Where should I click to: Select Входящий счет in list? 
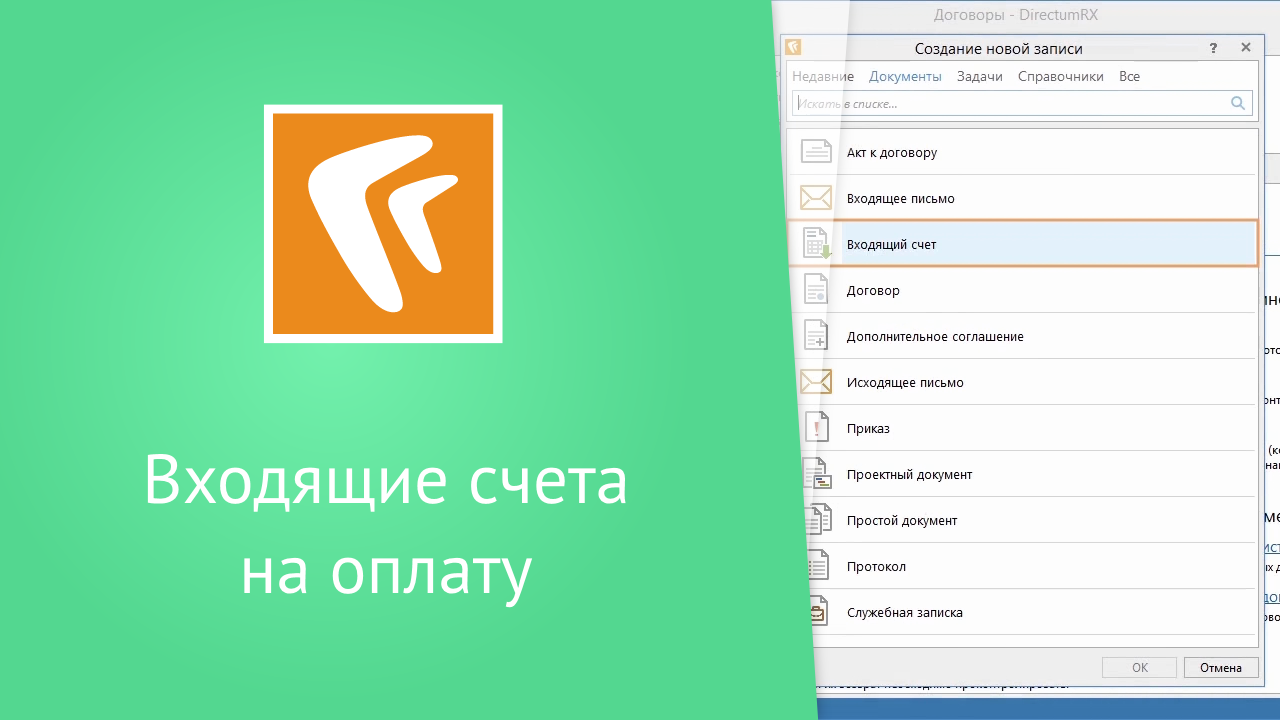1022,244
